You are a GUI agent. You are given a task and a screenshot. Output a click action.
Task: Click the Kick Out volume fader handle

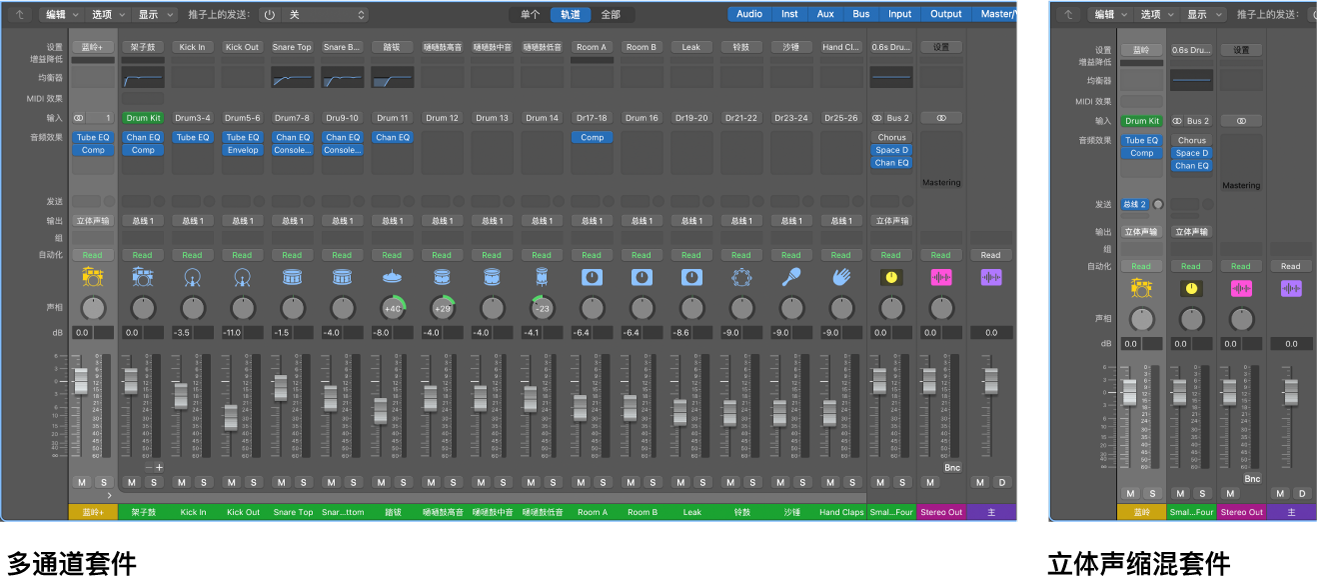click(231, 416)
